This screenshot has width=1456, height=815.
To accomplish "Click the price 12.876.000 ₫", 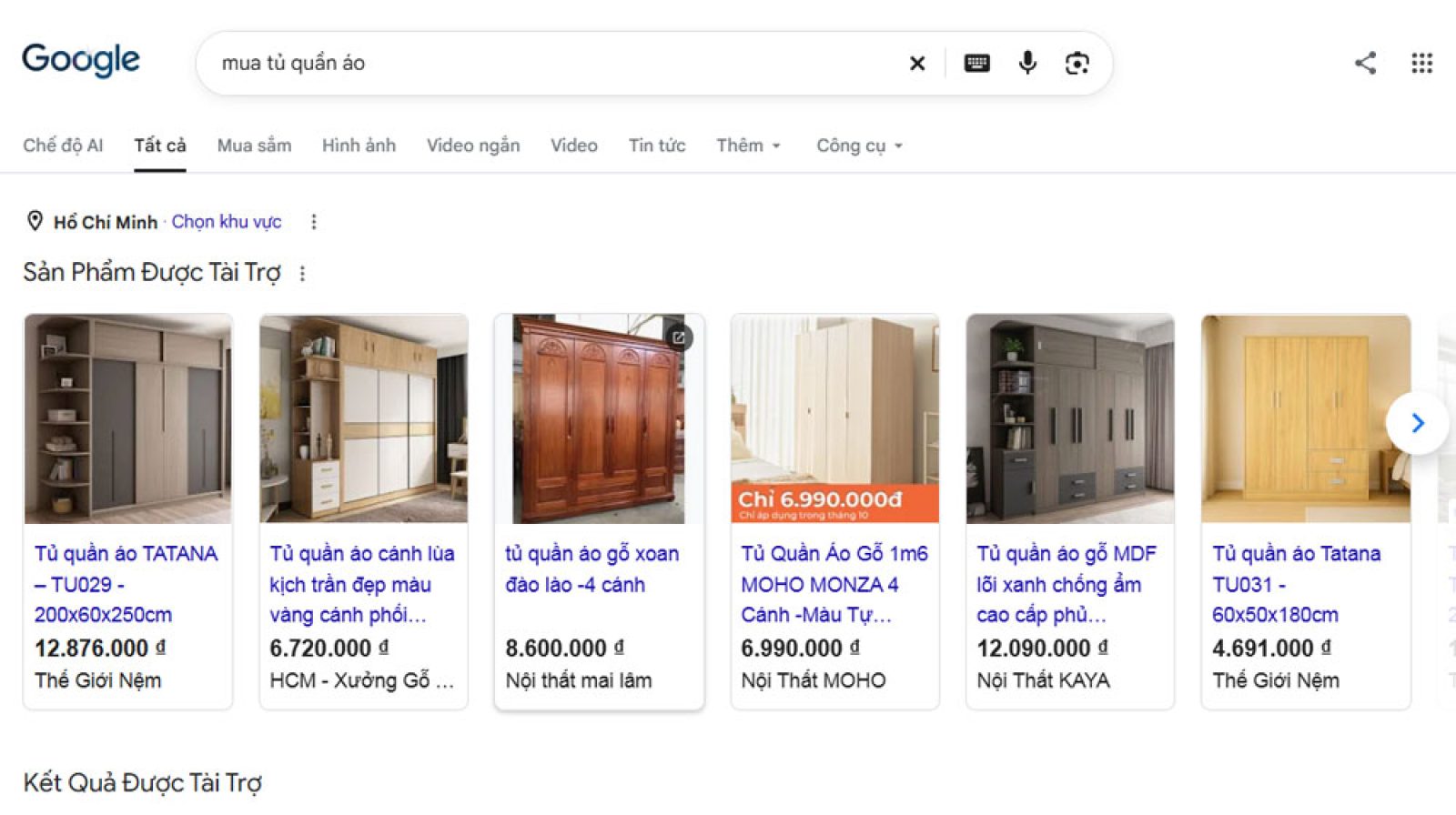I will pyautogui.click(x=100, y=648).
